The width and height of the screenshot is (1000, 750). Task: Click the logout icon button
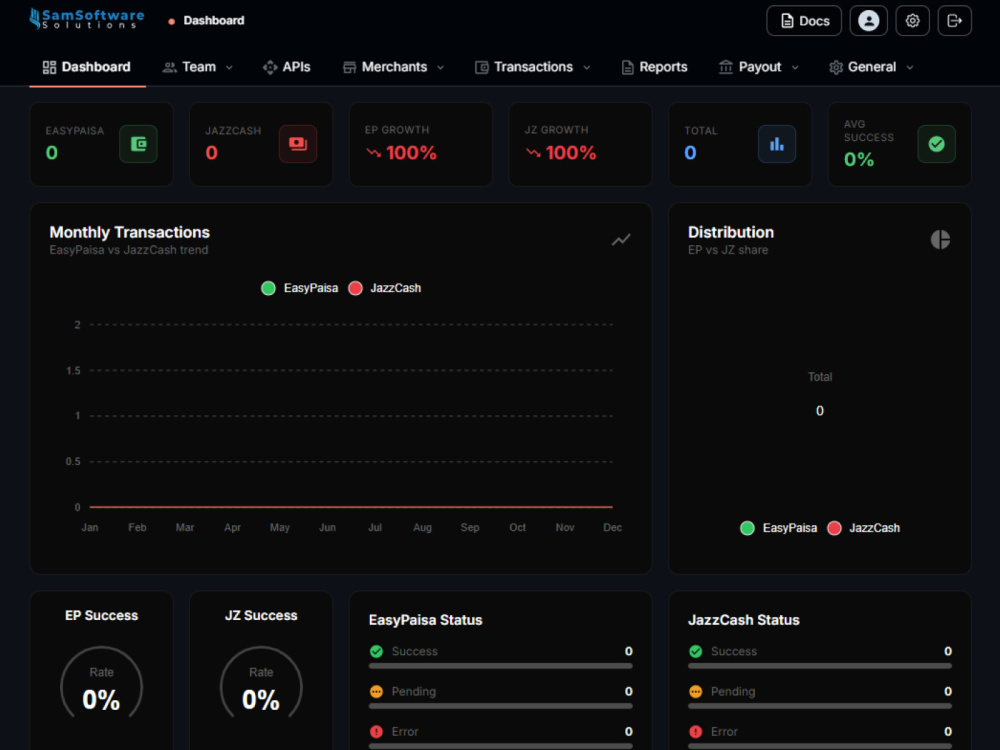(954, 21)
